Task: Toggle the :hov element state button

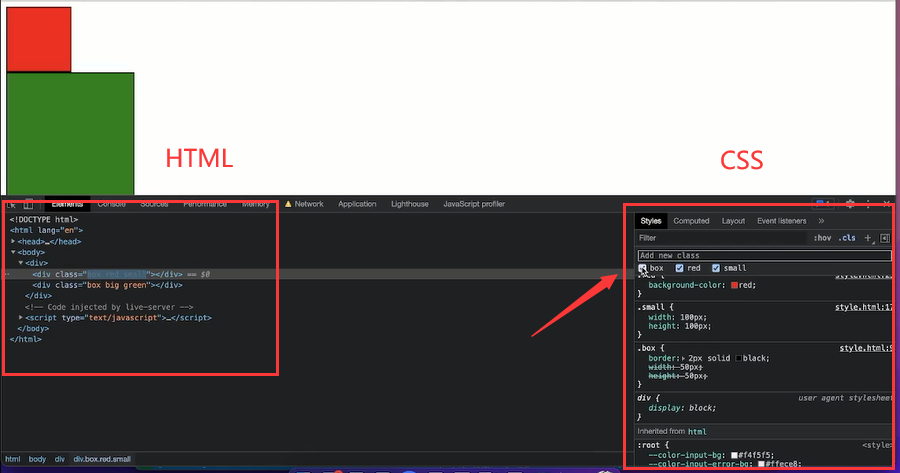Action: pos(823,238)
